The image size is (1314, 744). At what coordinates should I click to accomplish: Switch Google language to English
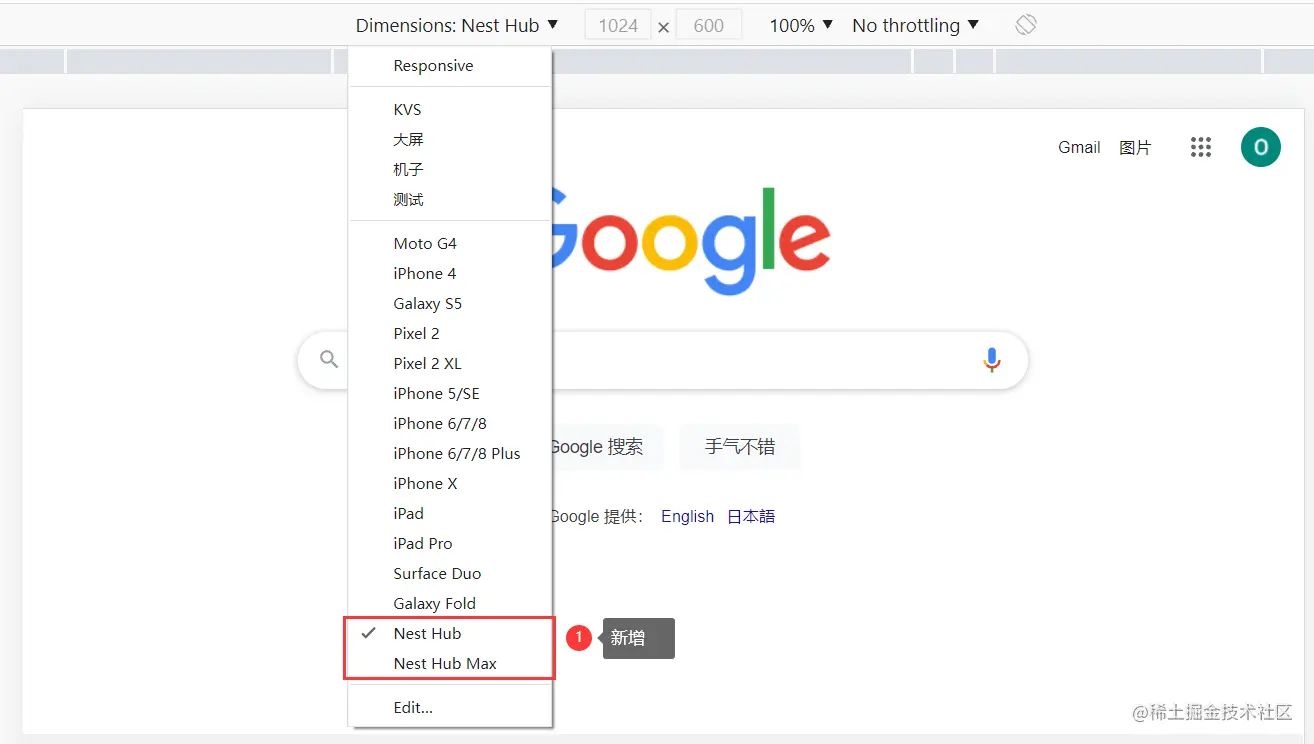pos(687,517)
